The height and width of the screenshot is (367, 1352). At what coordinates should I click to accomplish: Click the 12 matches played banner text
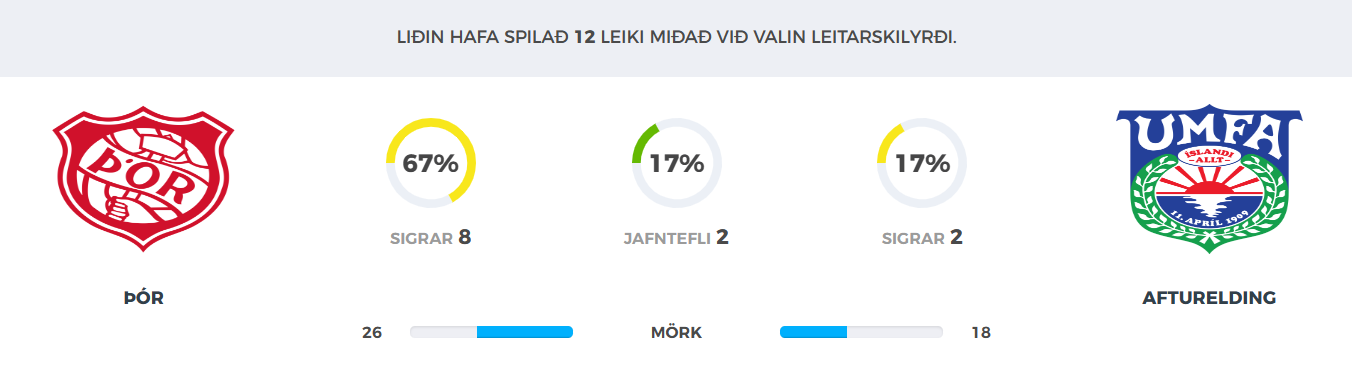pyautogui.click(x=676, y=38)
